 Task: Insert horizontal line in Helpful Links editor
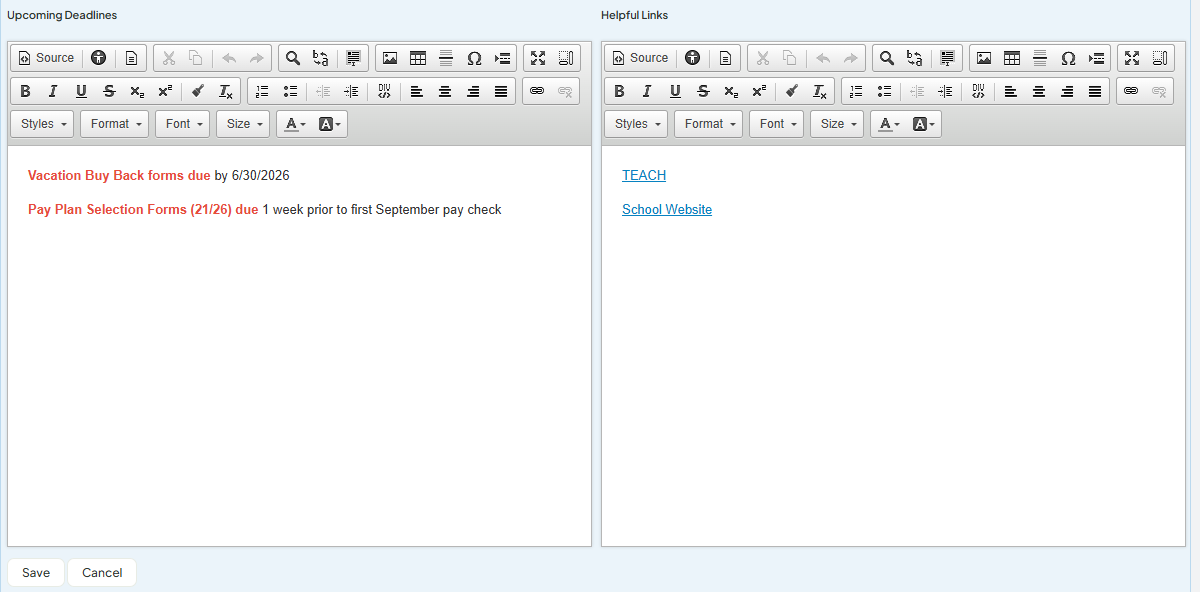[1040, 58]
